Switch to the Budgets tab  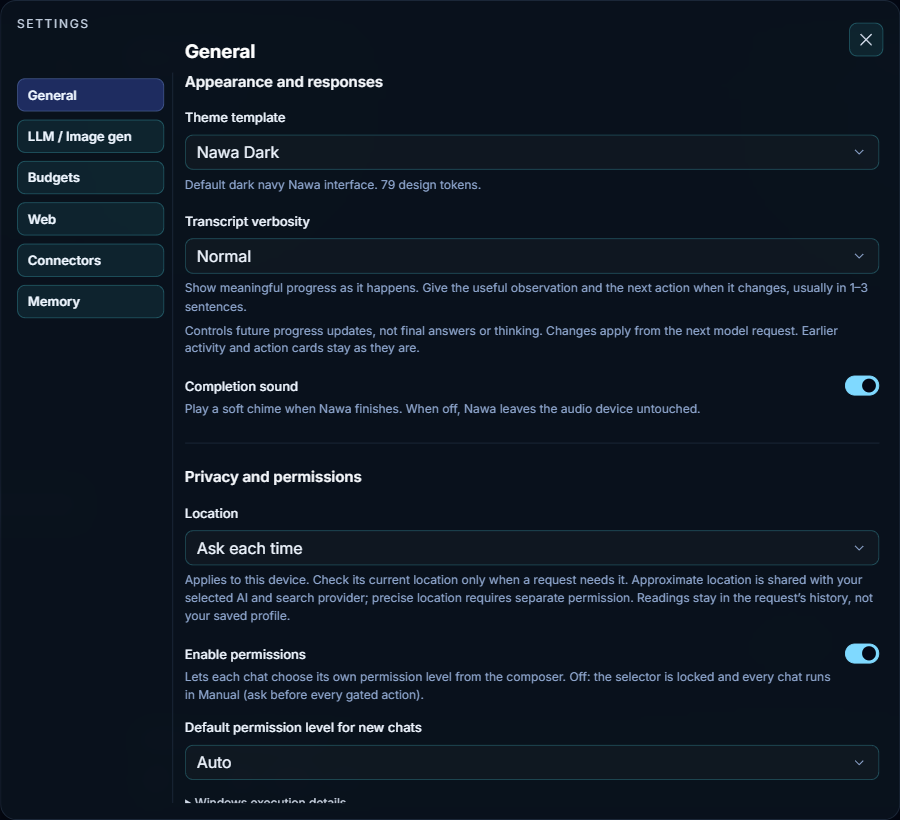(91, 177)
